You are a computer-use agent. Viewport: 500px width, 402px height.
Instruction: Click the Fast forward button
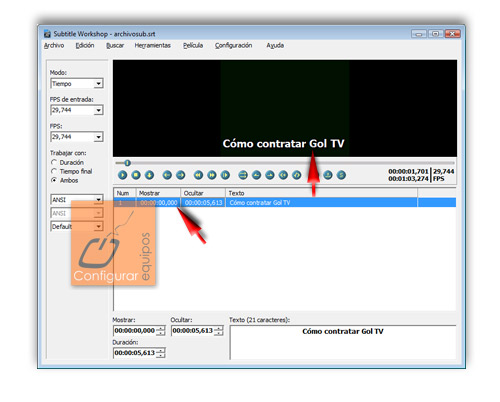coord(212,175)
